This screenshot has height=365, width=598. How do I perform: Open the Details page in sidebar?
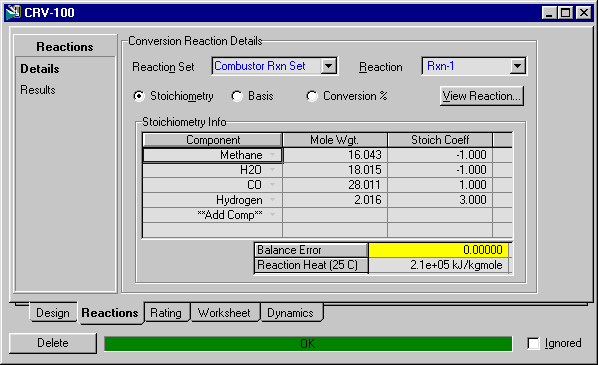pyautogui.click(x=40, y=69)
